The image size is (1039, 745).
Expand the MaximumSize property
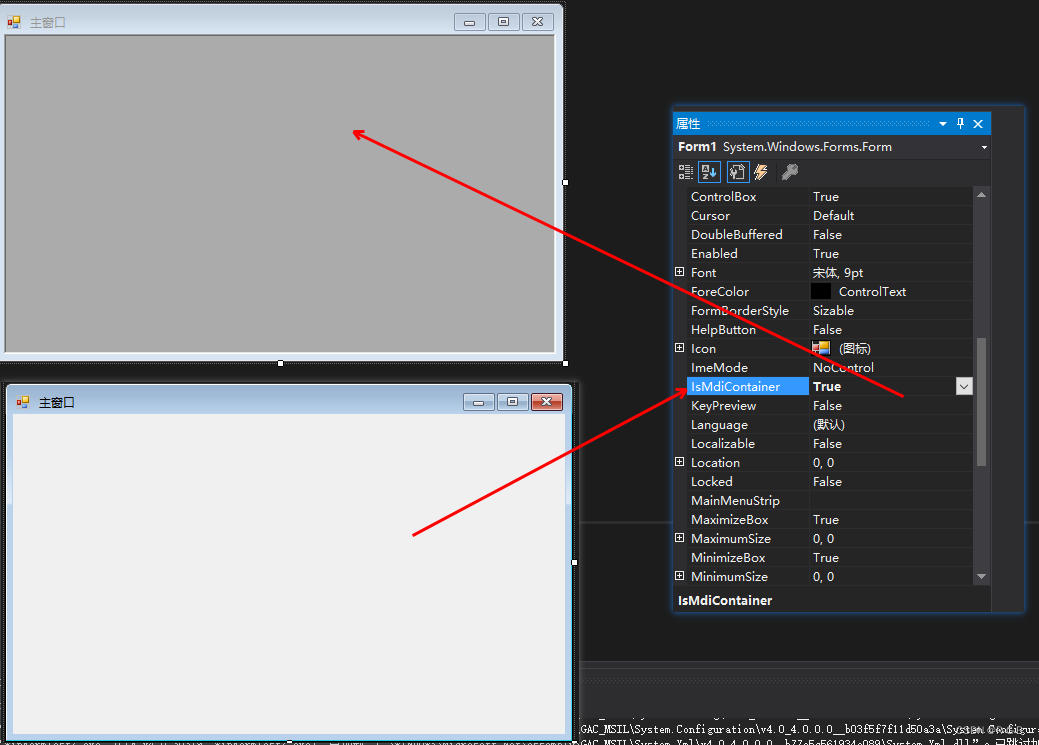pyautogui.click(x=679, y=538)
